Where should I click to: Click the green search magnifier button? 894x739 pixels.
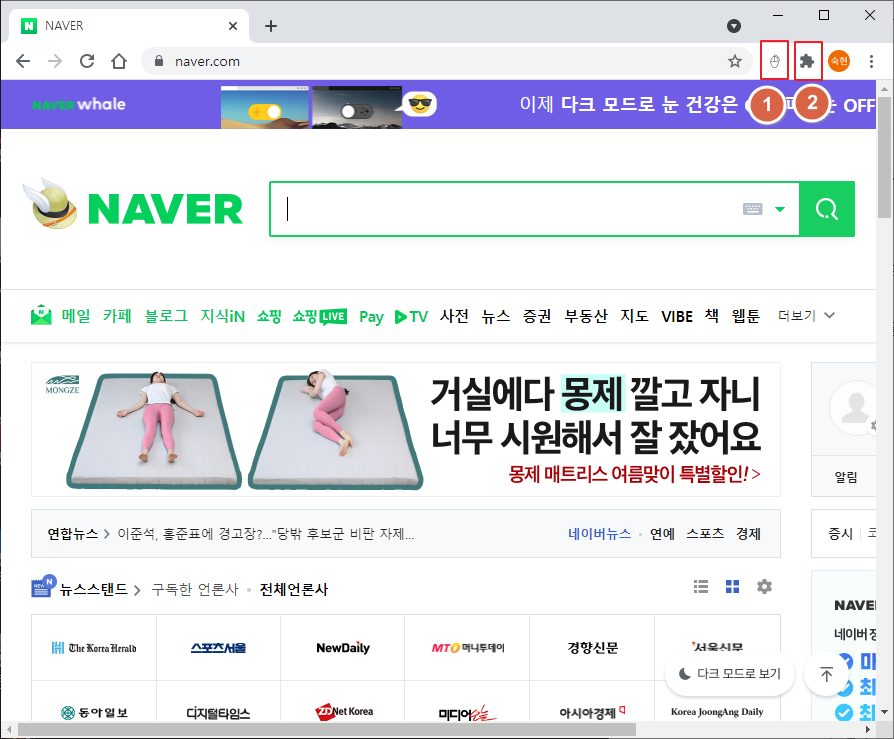click(x=827, y=209)
